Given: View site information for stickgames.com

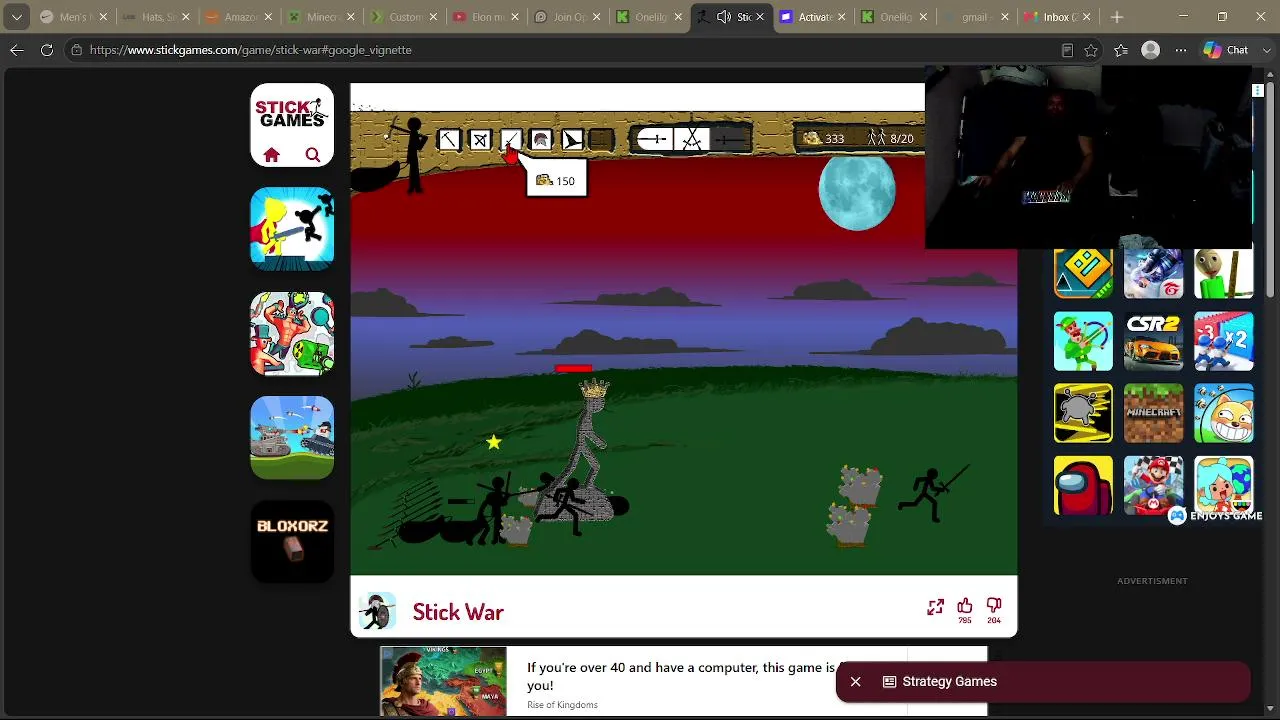Looking at the screenshot, I should [x=76, y=50].
